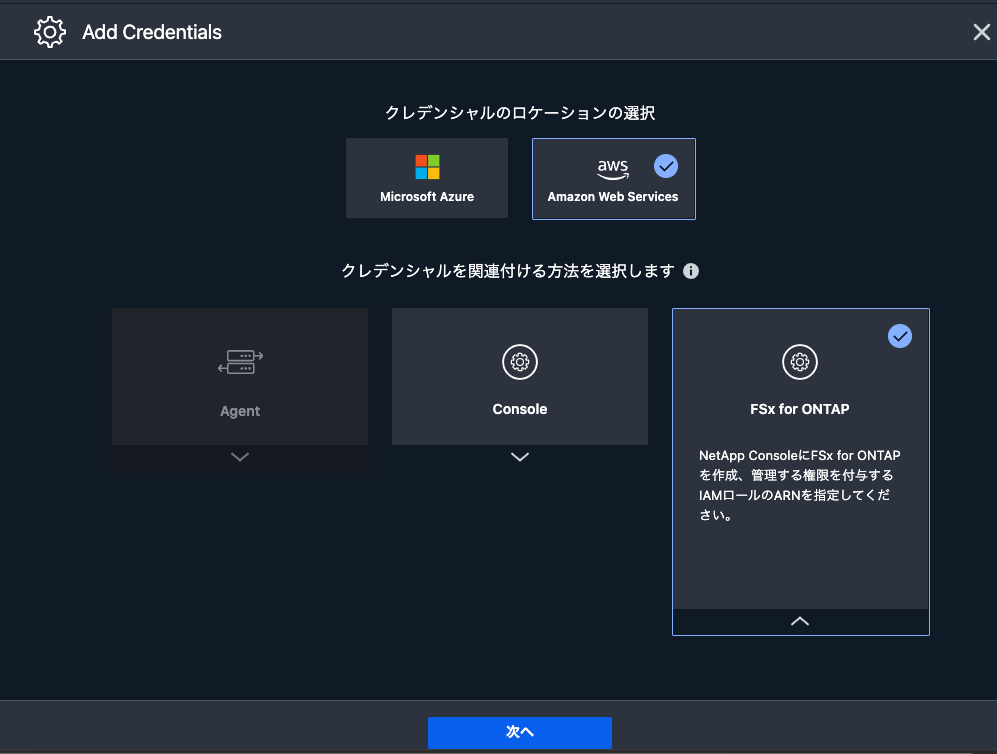This screenshot has width=997, height=754.
Task: Click the Console gear icon
Action: (x=520, y=362)
